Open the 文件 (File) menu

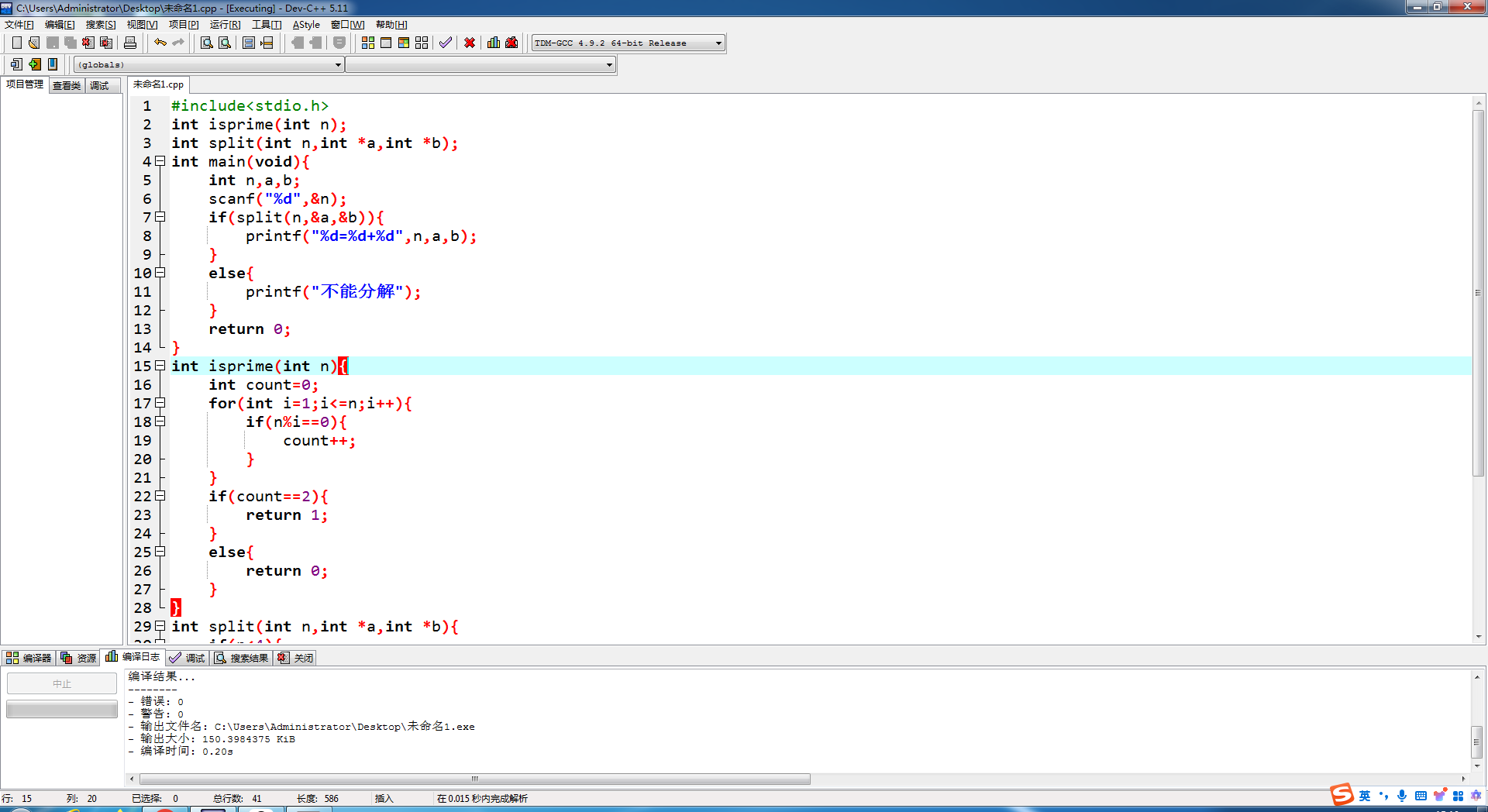[x=19, y=25]
